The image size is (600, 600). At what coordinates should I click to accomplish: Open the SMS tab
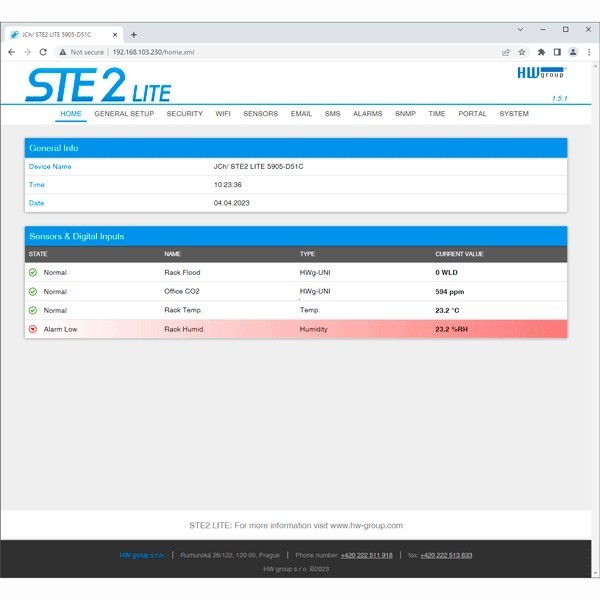tap(333, 114)
